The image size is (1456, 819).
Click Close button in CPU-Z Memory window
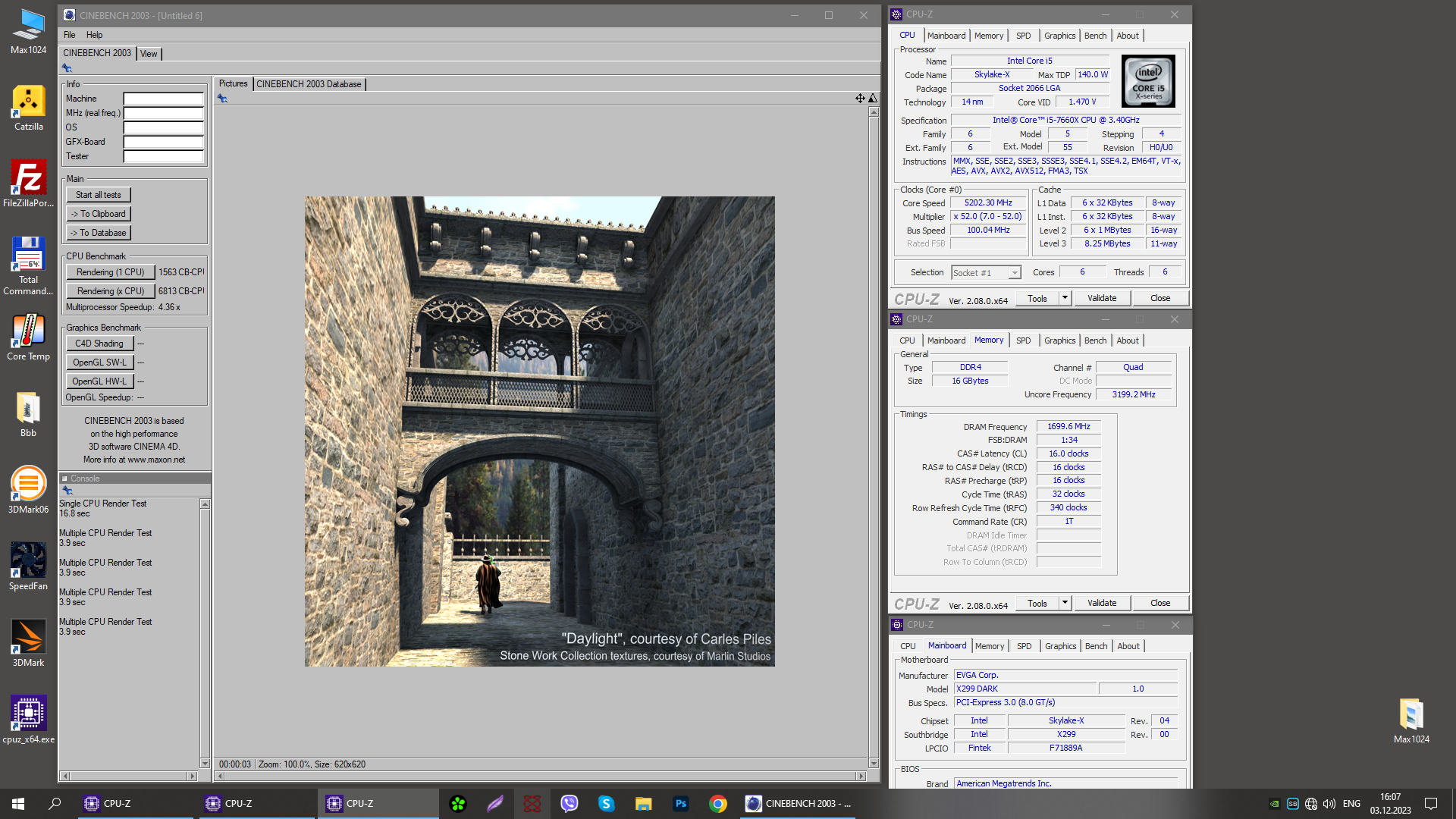coord(1160,603)
